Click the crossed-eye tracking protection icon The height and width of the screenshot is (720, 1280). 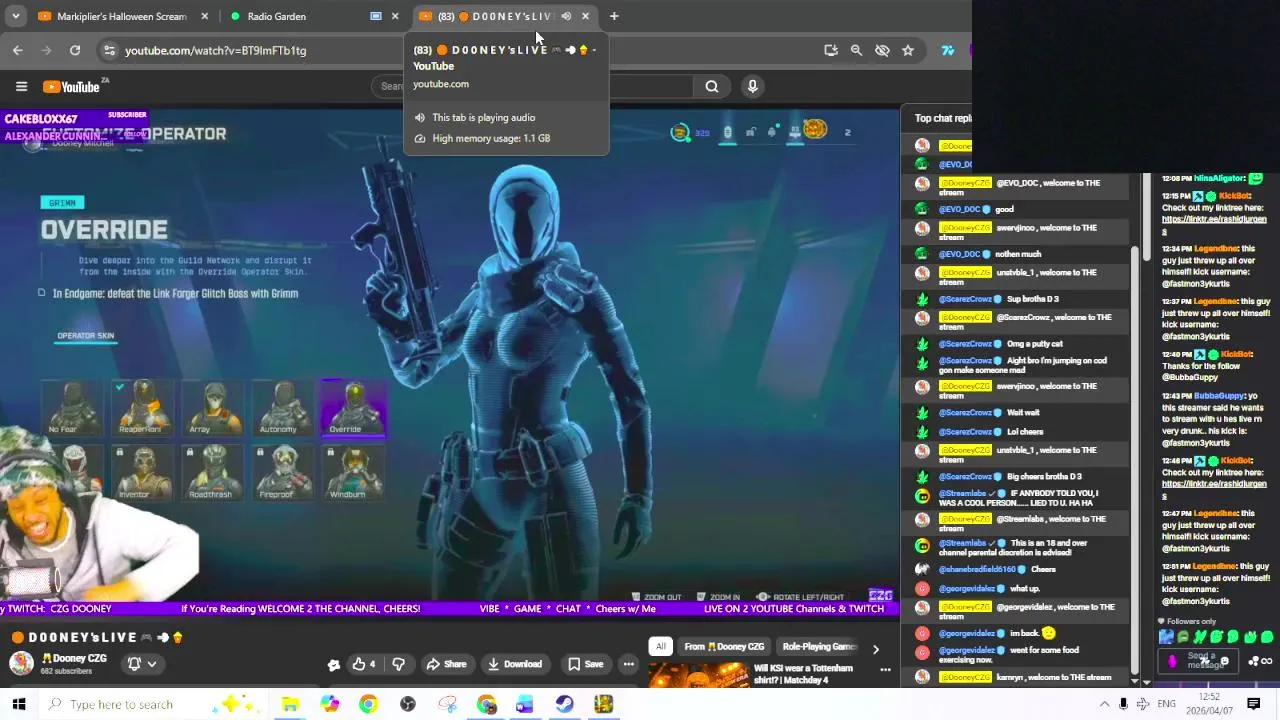[882, 50]
